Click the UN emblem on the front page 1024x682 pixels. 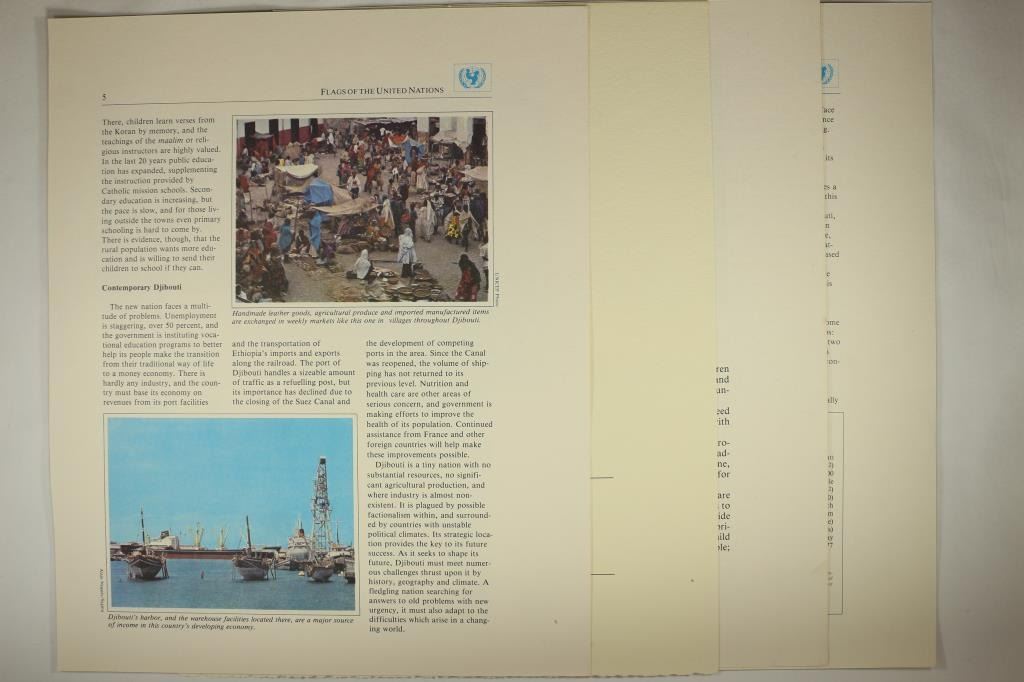click(x=472, y=78)
